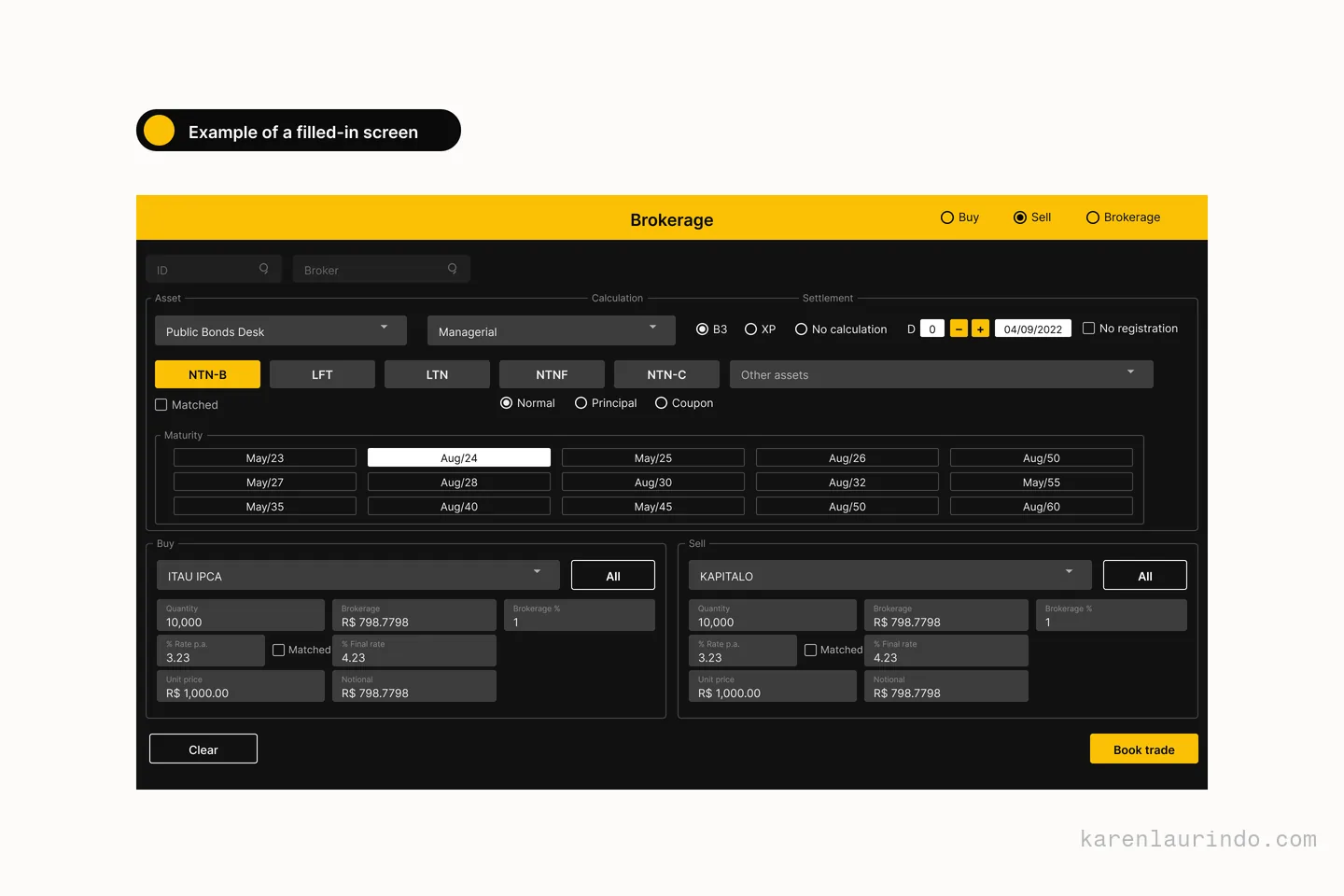1344x896 pixels.
Task: Select LFT asset tab
Action: (322, 374)
